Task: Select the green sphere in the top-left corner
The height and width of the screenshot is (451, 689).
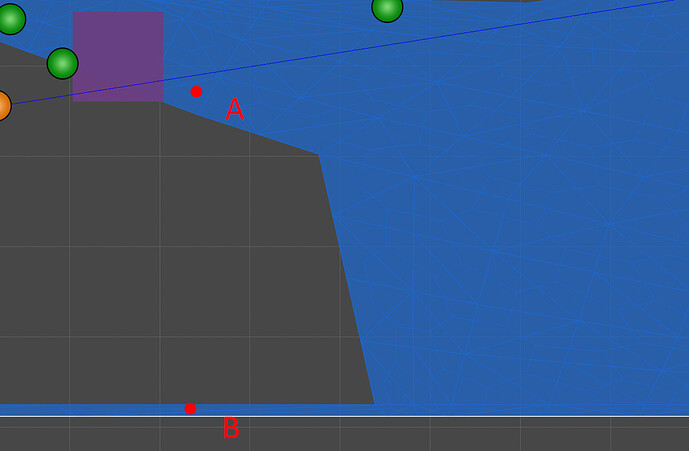Action: tap(11, 19)
